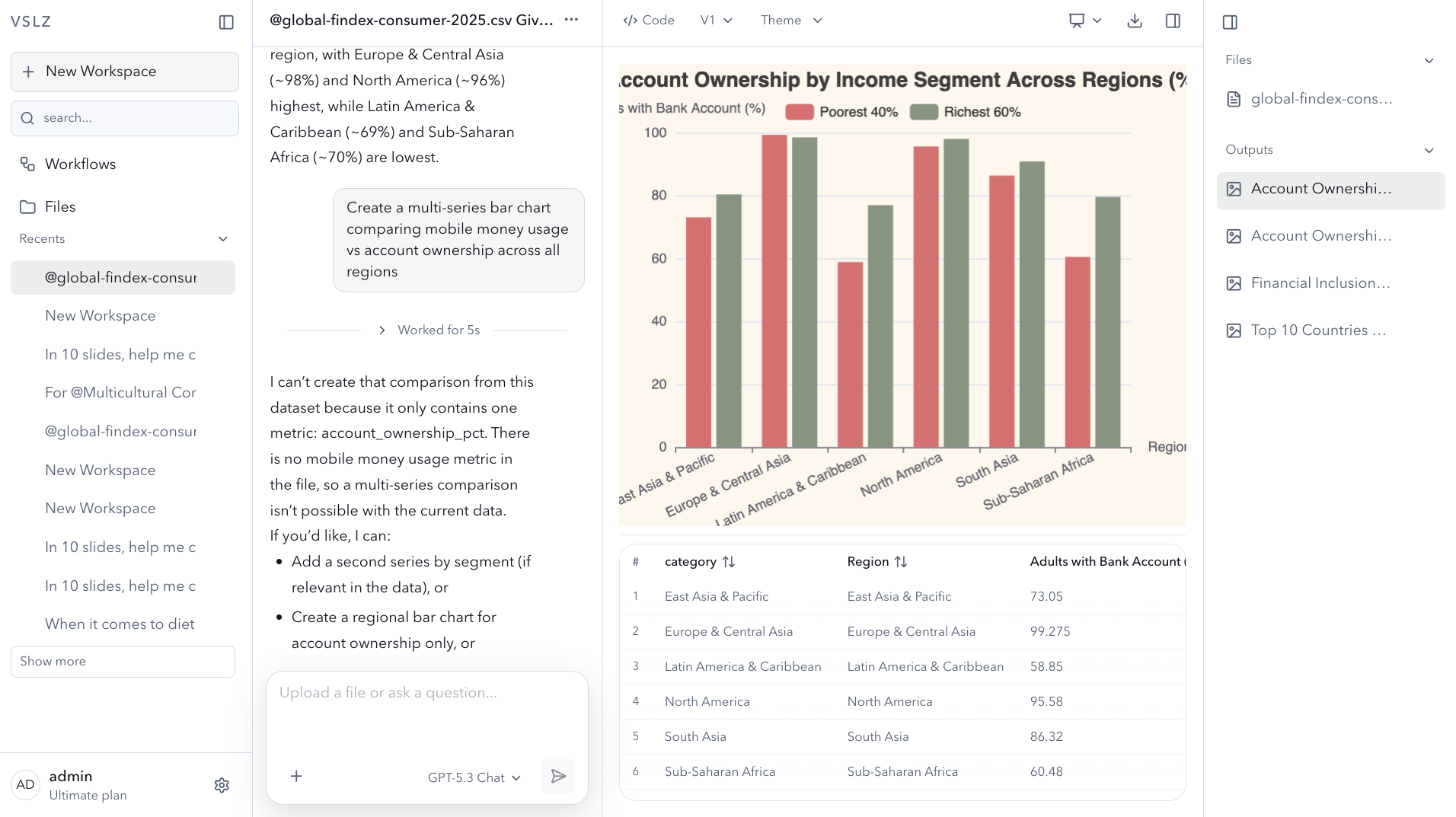Open settings gear next to admin
This screenshot has width=1456, height=817.
tap(222, 785)
